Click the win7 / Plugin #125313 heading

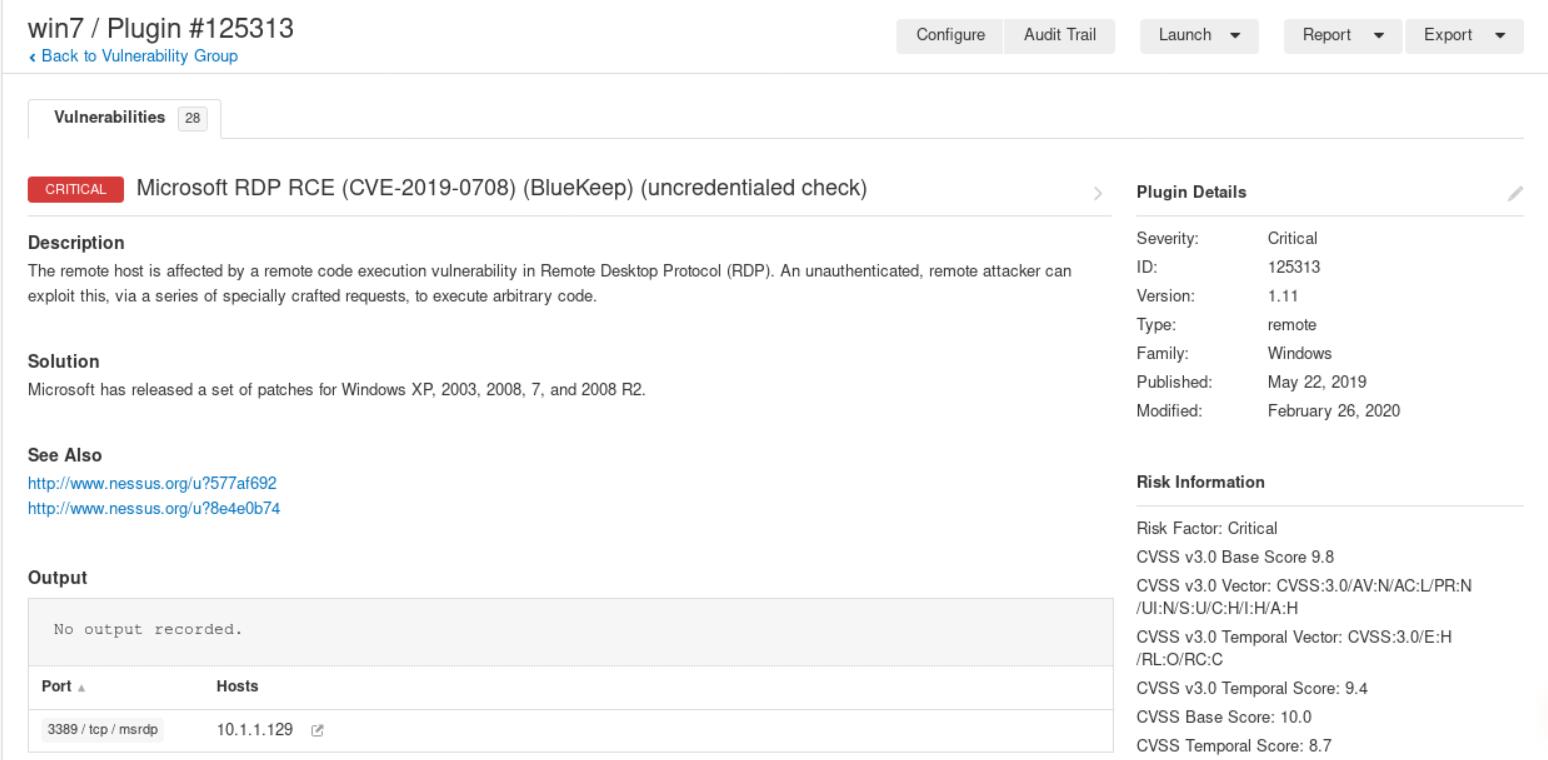coord(161,29)
